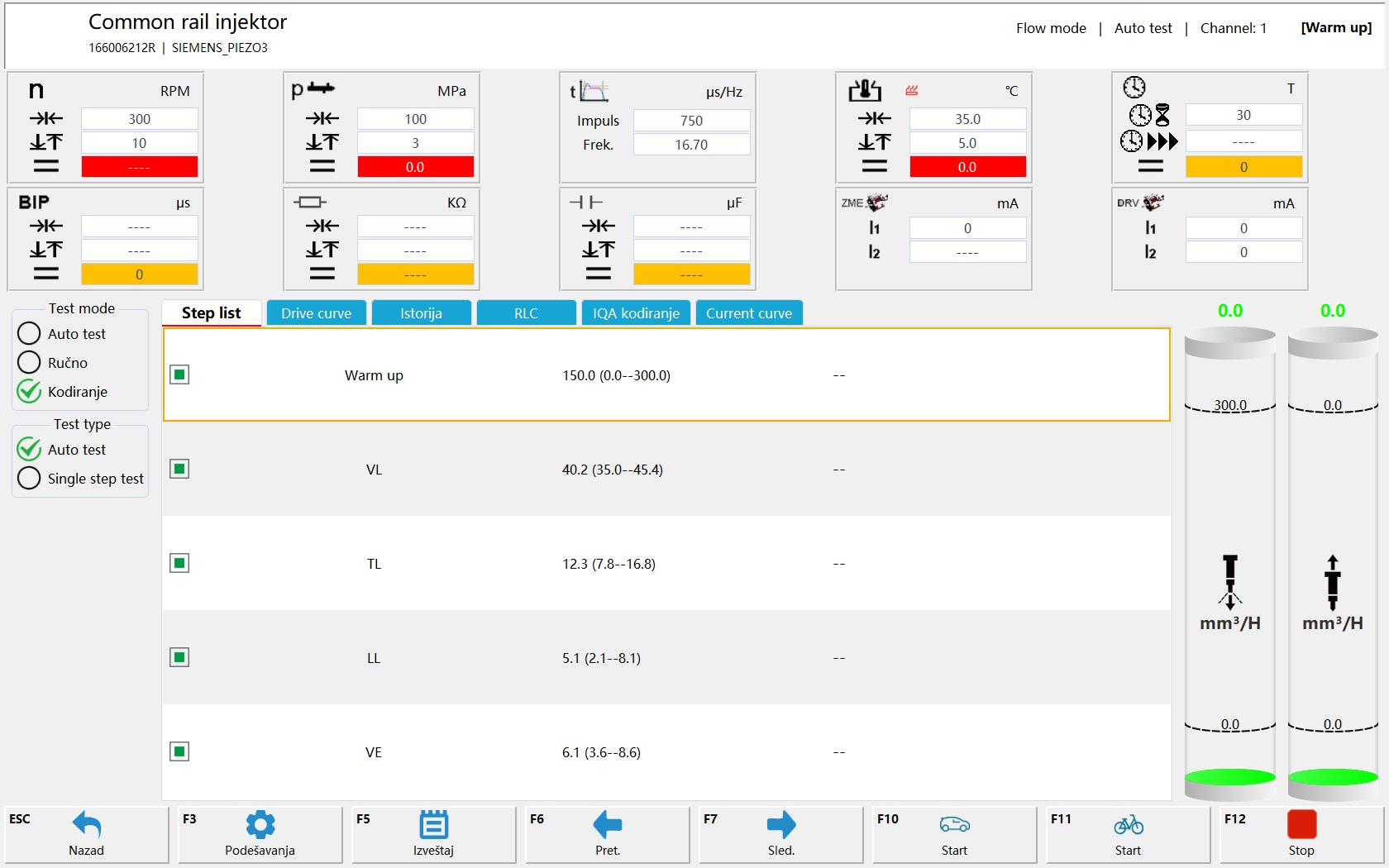Go to previous step with Pret. arrow
The image size is (1389, 868).
608,825
